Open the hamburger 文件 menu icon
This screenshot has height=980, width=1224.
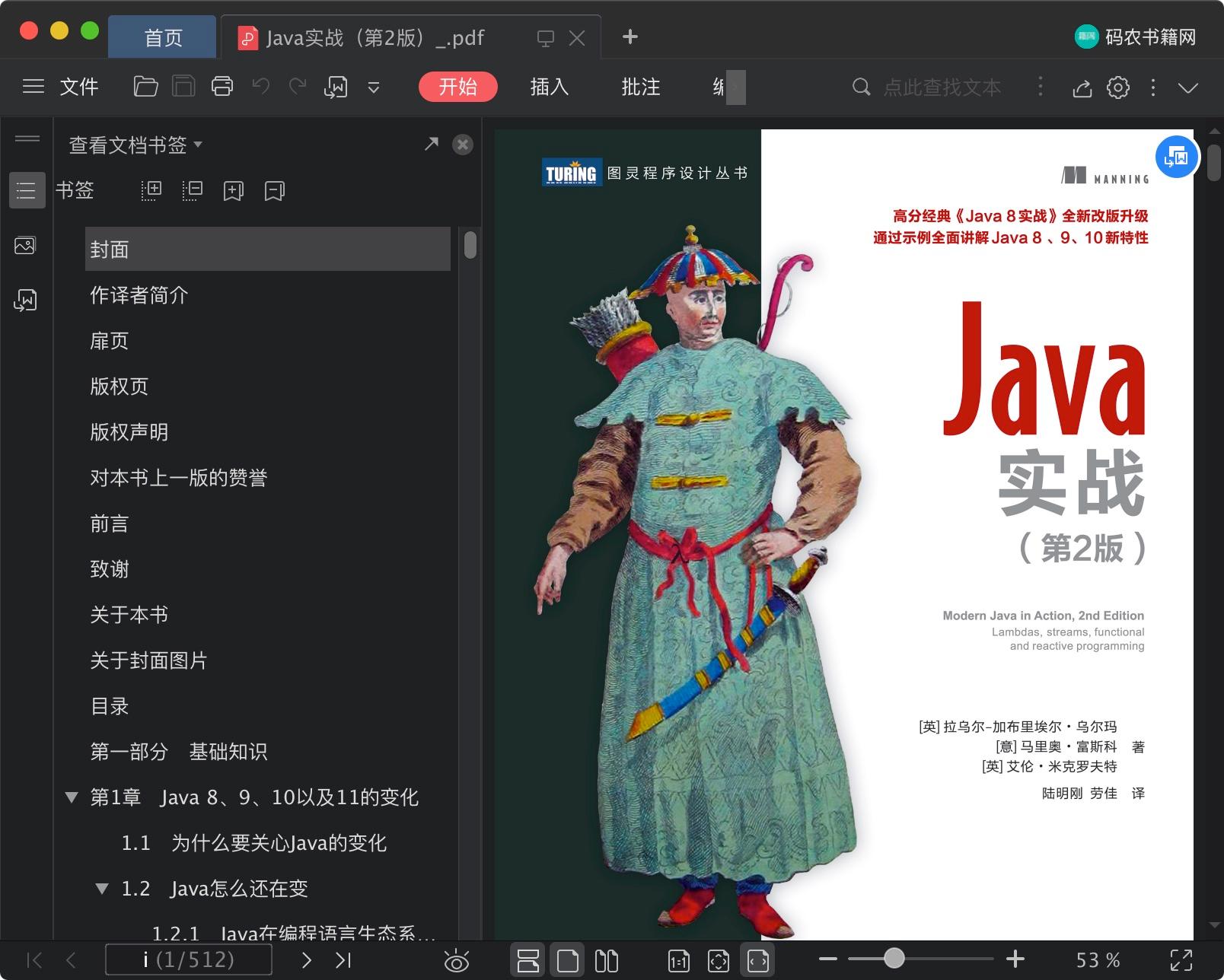(33, 87)
